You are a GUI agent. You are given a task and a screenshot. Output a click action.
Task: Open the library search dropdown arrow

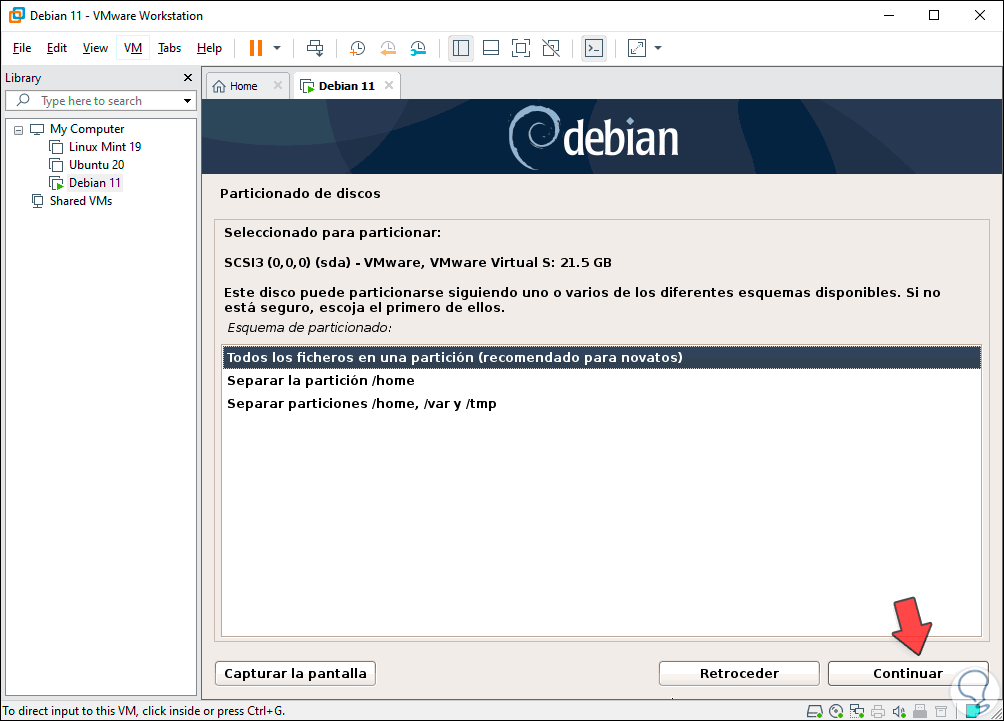(187, 101)
